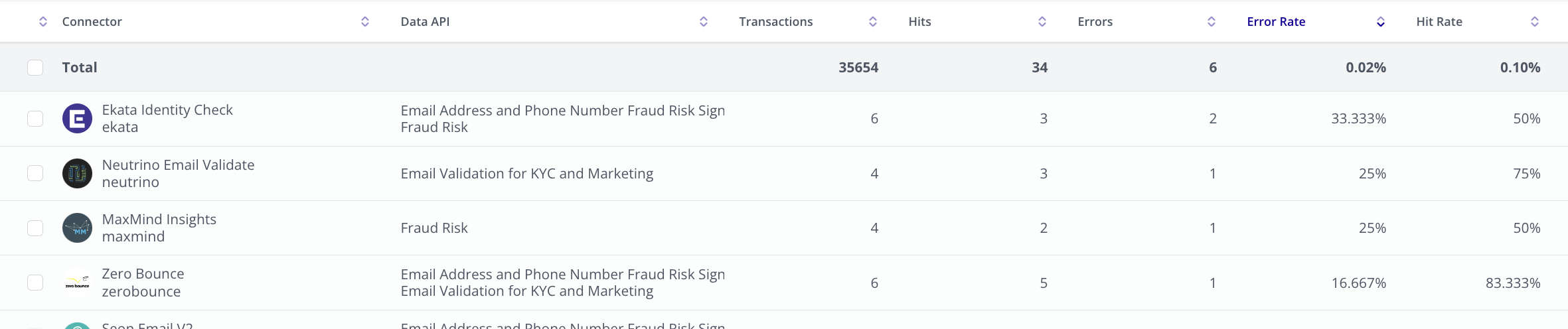Click the MaxMind Insights logo icon
Image resolution: width=1568 pixels, height=329 pixels.
(x=77, y=228)
